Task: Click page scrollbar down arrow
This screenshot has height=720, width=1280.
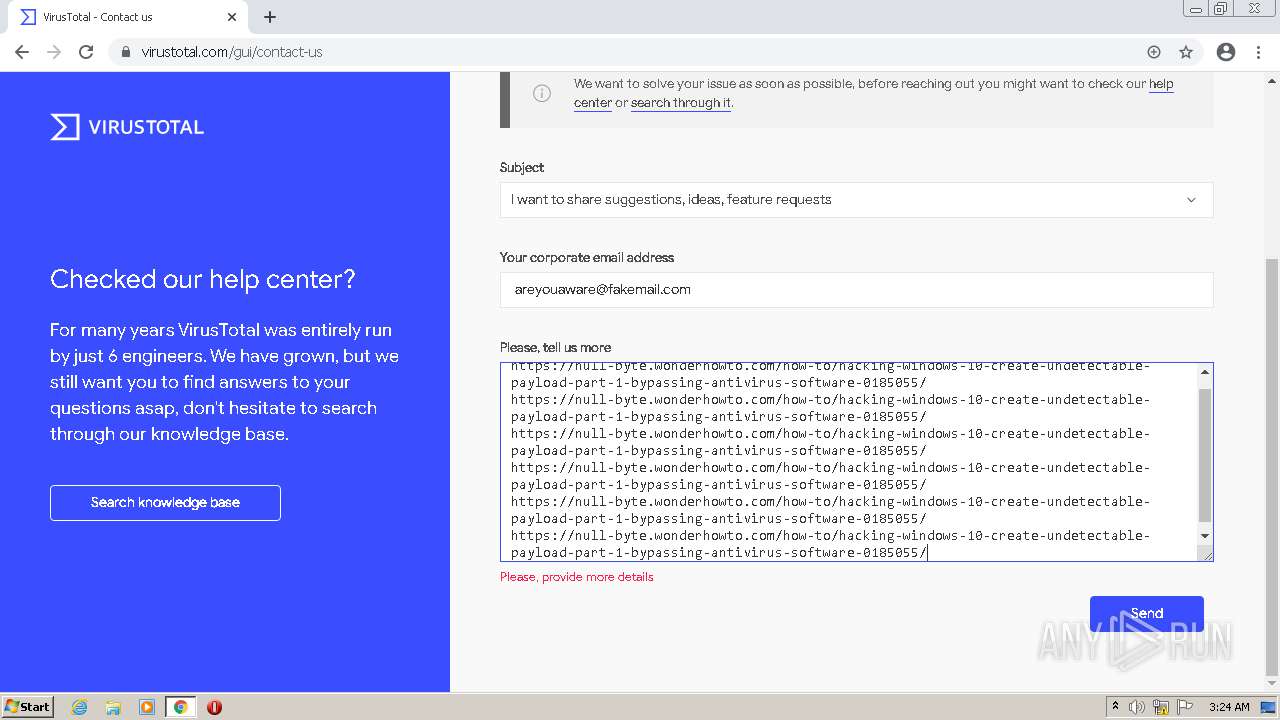Action: 1272,684
